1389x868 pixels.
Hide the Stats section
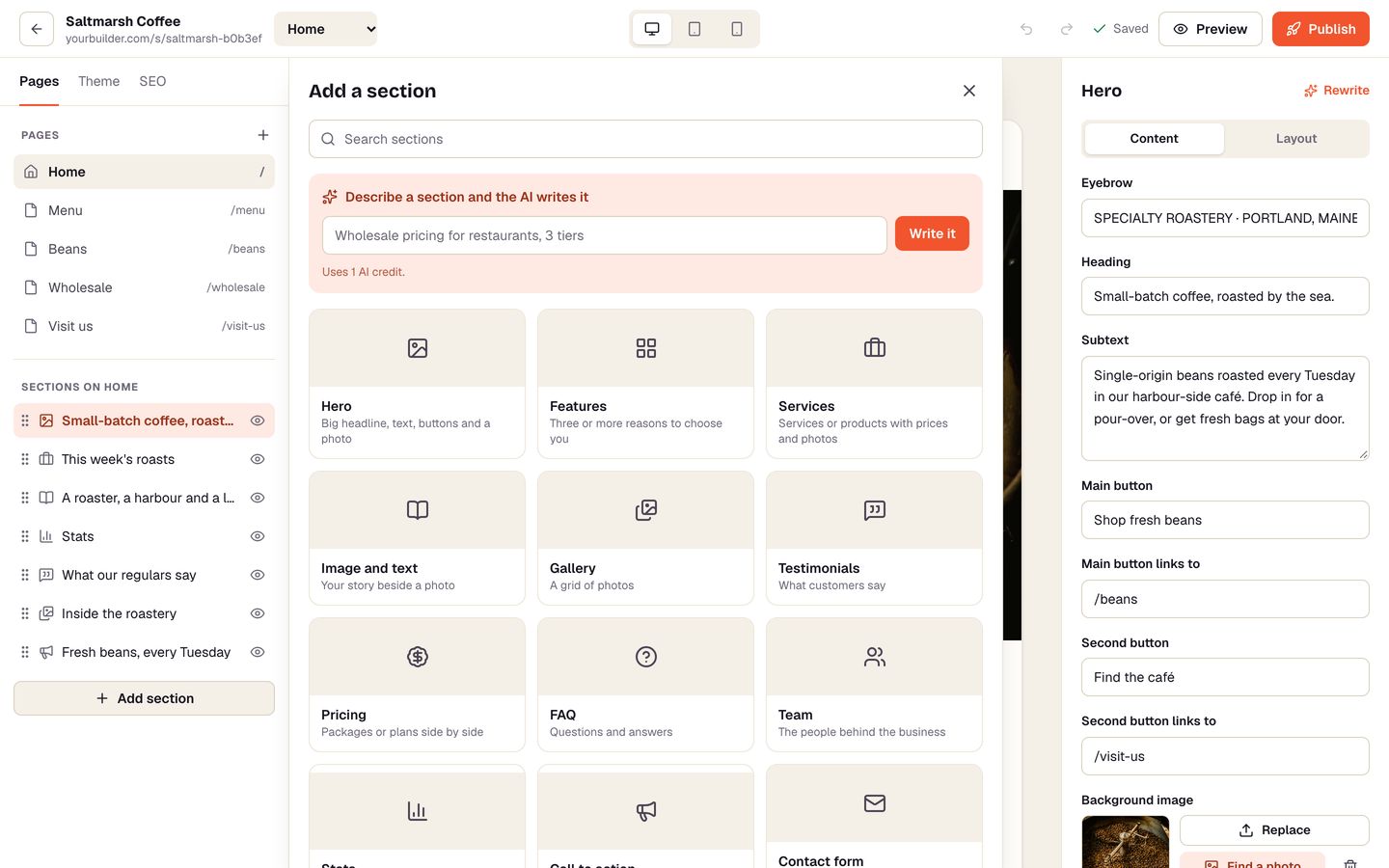[x=258, y=536]
